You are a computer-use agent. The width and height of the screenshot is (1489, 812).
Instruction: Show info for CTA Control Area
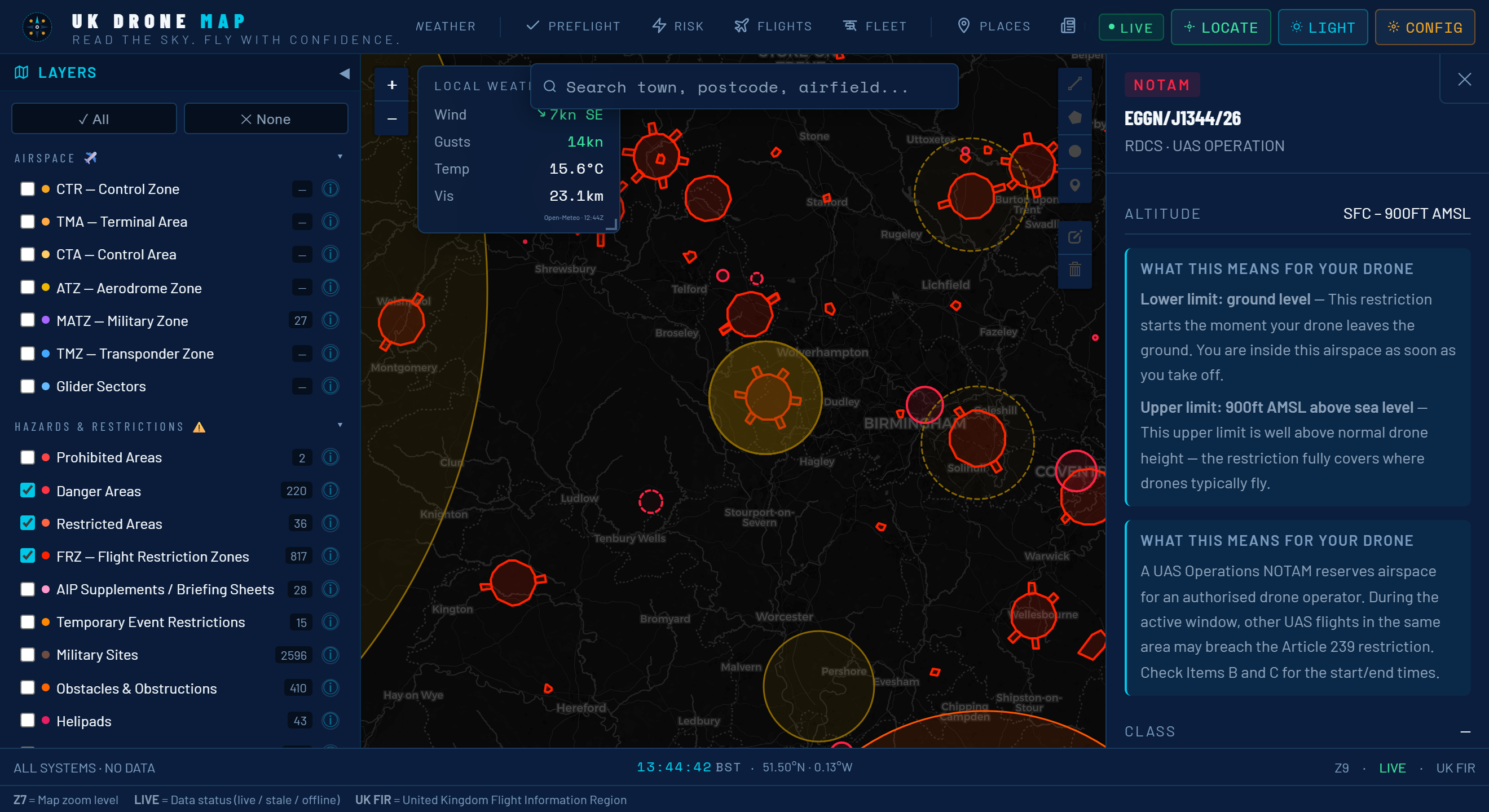(330, 254)
